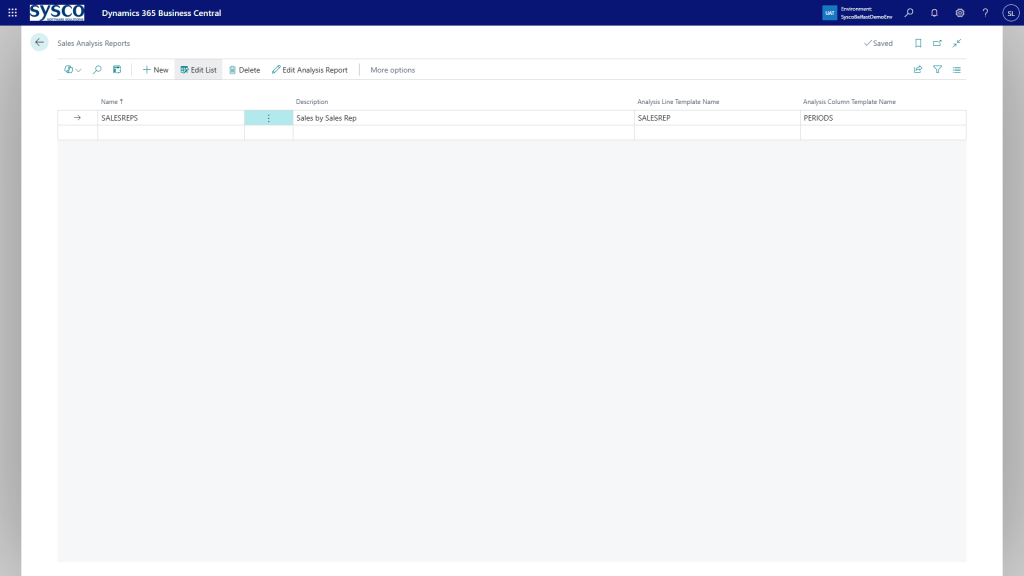Click the New button
Viewport: 1024px width, 576px height.
[155, 70]
